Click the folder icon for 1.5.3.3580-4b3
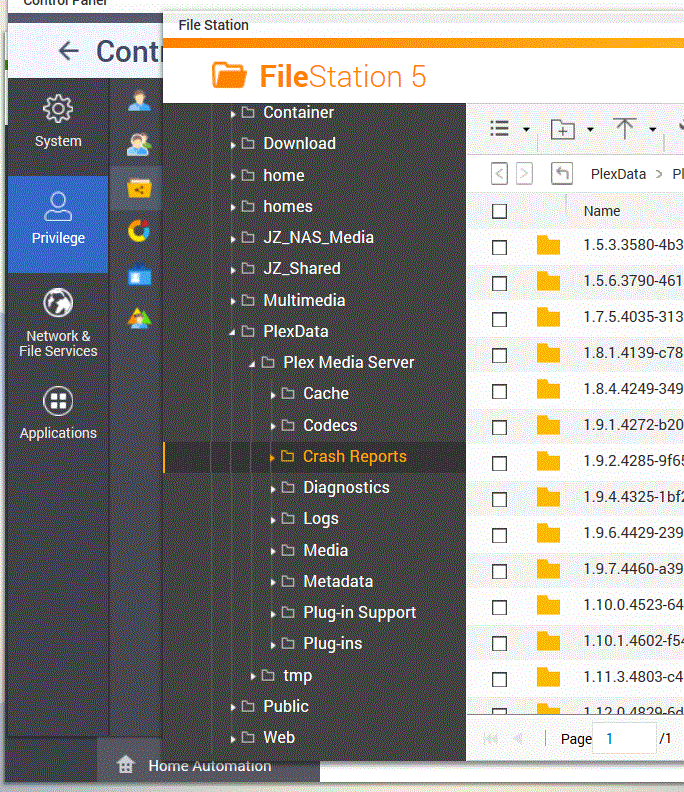 pos(548,245)
